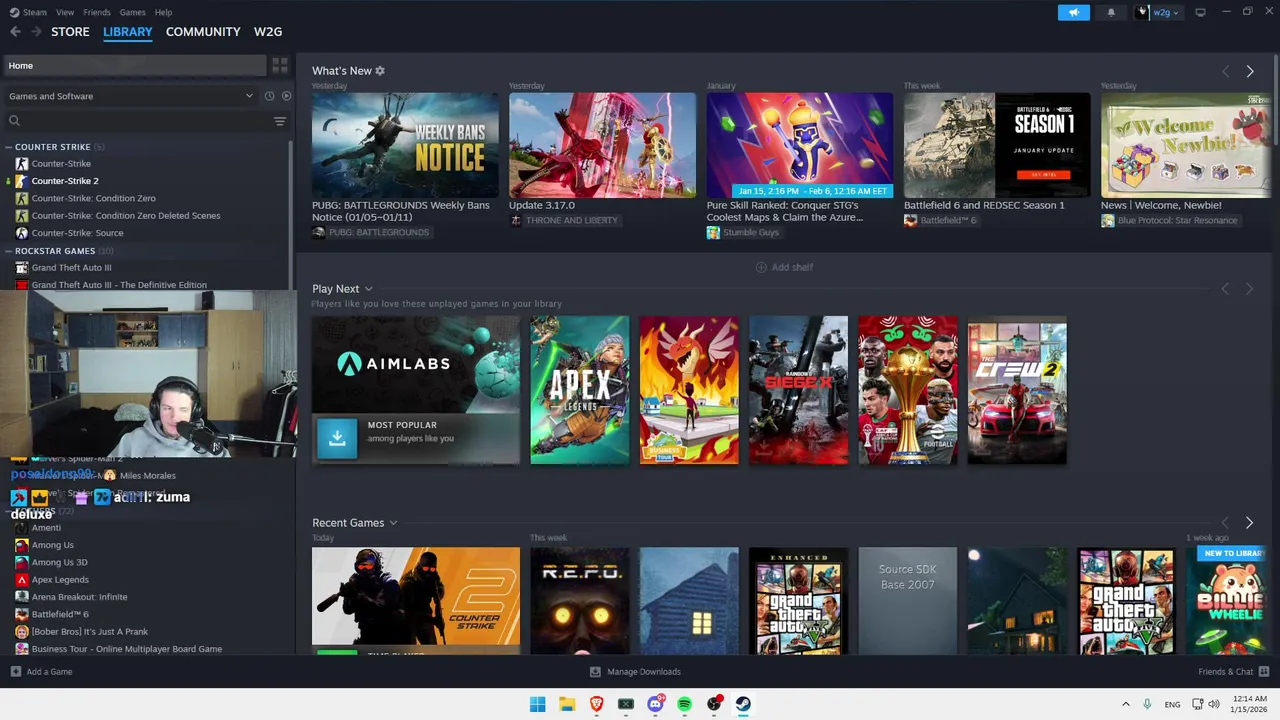Open the Games and Software filter dropdown
The width and height of the screenshot is (1280, 720).
tap(131, 96)
